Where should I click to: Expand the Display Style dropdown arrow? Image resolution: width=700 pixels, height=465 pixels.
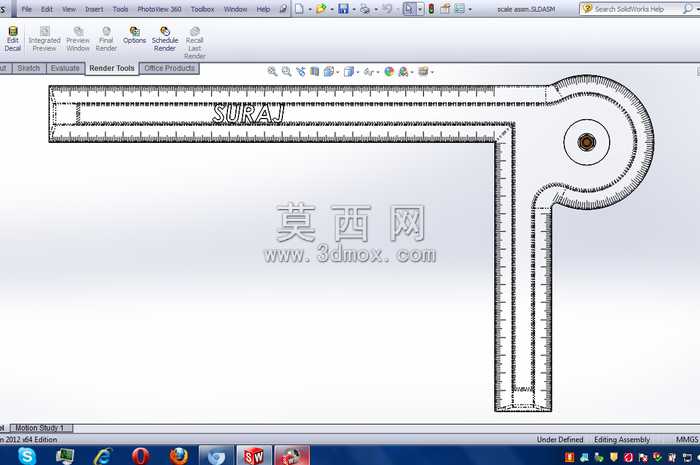pos(358,72)
